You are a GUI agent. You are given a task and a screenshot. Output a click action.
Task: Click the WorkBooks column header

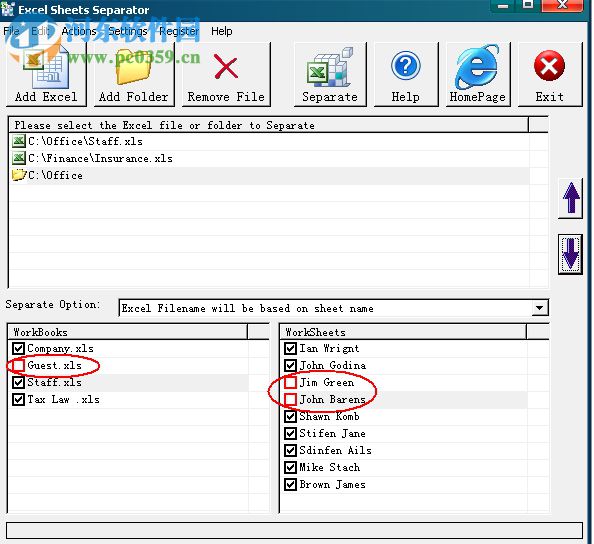point(128,332)
